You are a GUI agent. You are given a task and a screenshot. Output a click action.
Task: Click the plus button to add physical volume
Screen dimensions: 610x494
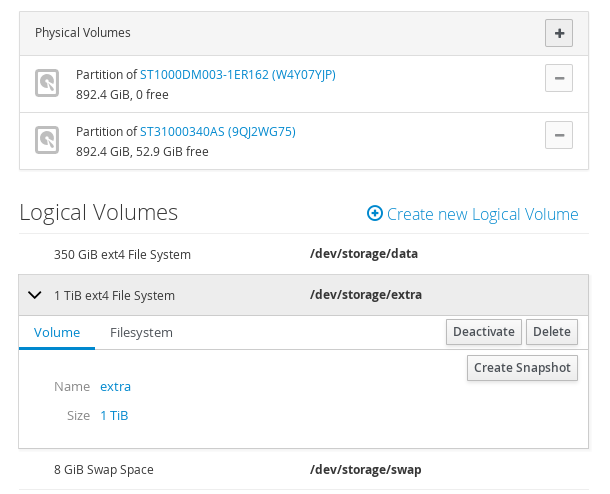[559, 33]
